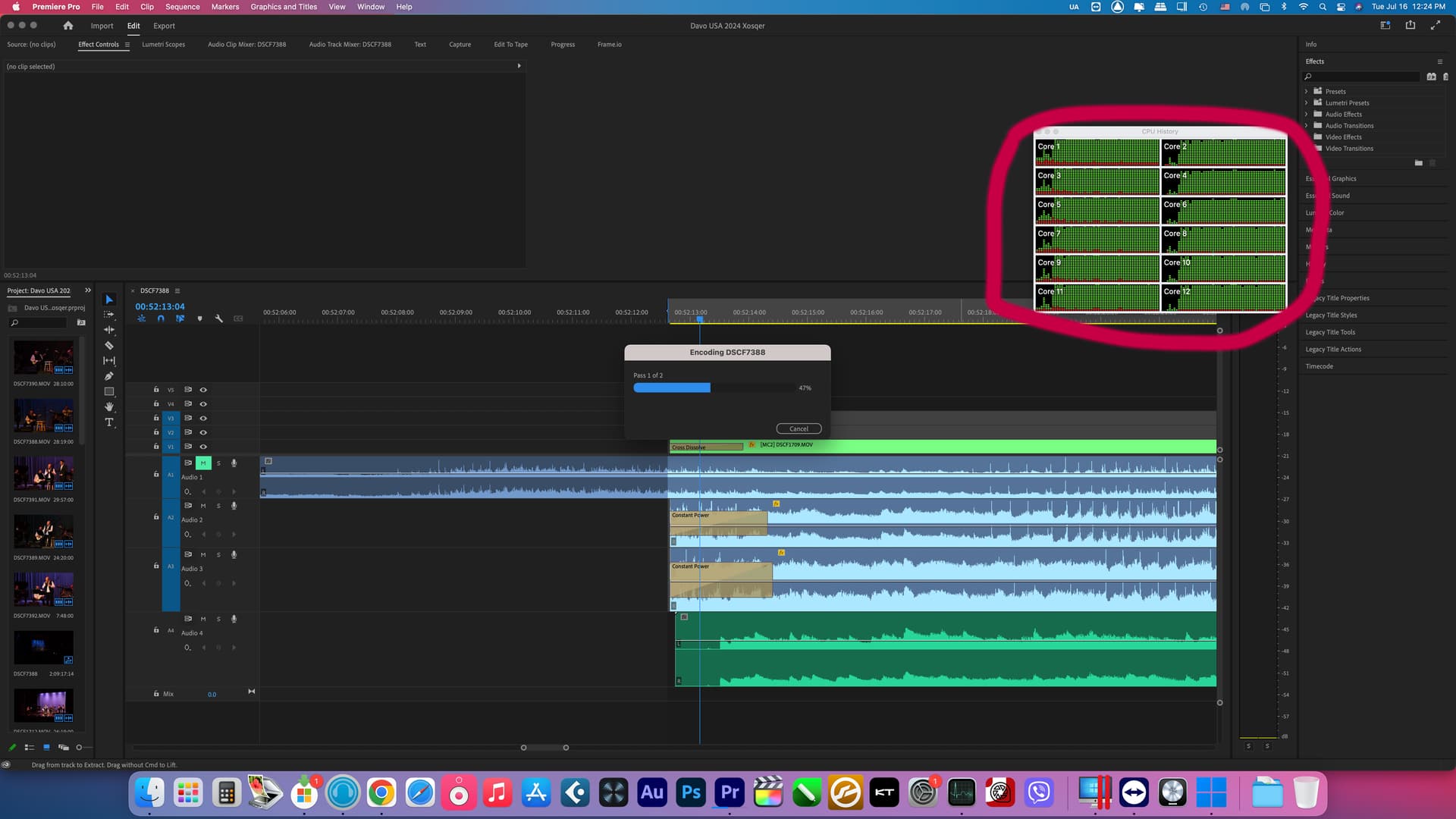Enable voice-over record on Audio 4
The image size is (1456, 819).
click(x=234, y=619)
